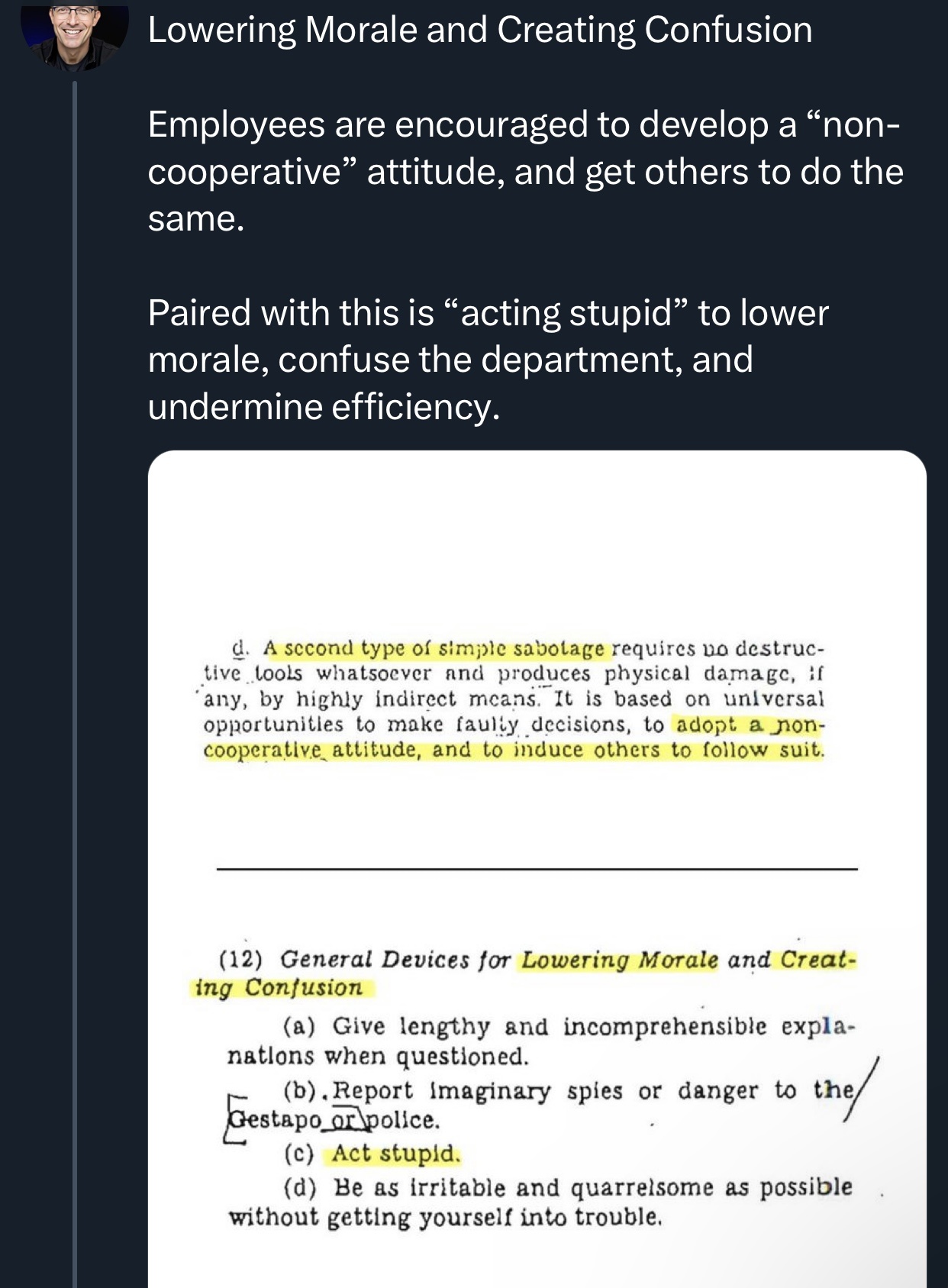Click the highlighted "Act stupid." item

coord(395,1154)
